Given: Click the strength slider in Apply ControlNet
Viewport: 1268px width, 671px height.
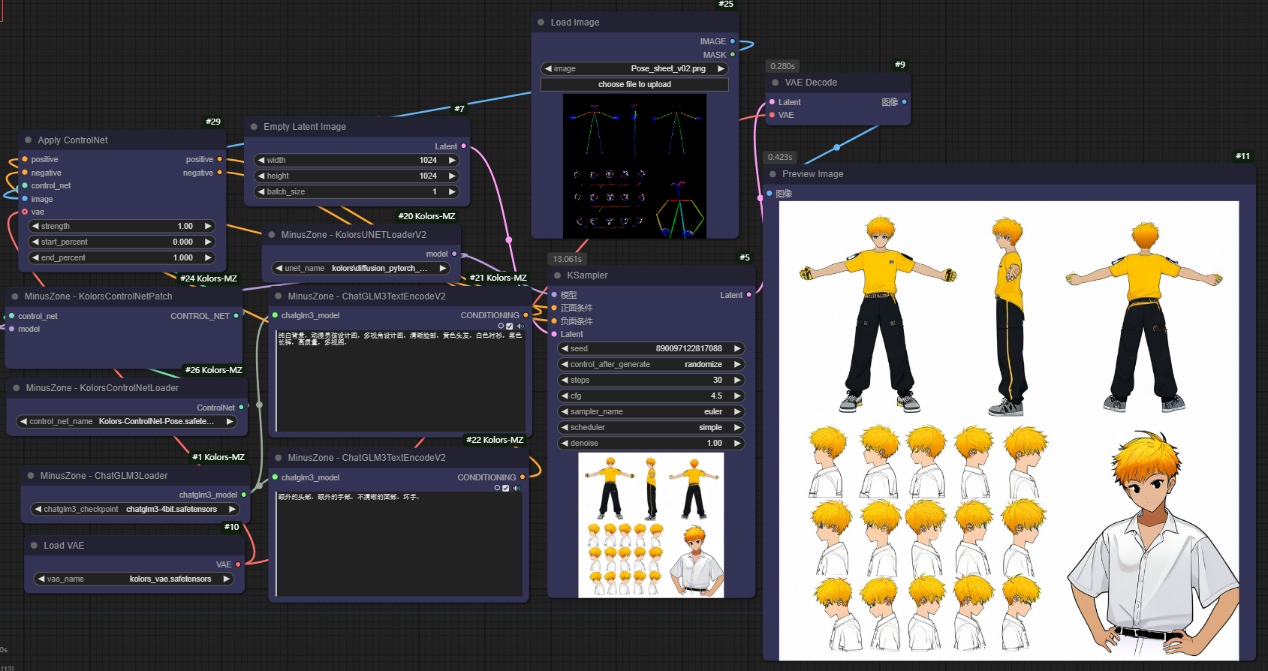Looking at the screenshot, I should click(123, 226).
